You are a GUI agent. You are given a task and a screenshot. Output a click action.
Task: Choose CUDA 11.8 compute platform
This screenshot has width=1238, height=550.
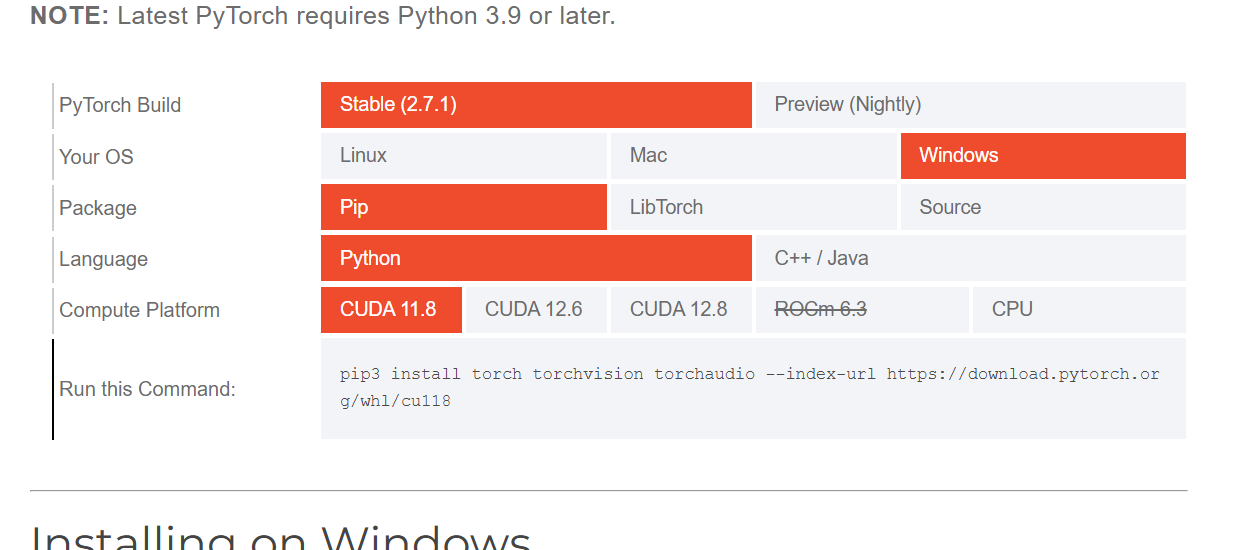[x=391, y=310]
